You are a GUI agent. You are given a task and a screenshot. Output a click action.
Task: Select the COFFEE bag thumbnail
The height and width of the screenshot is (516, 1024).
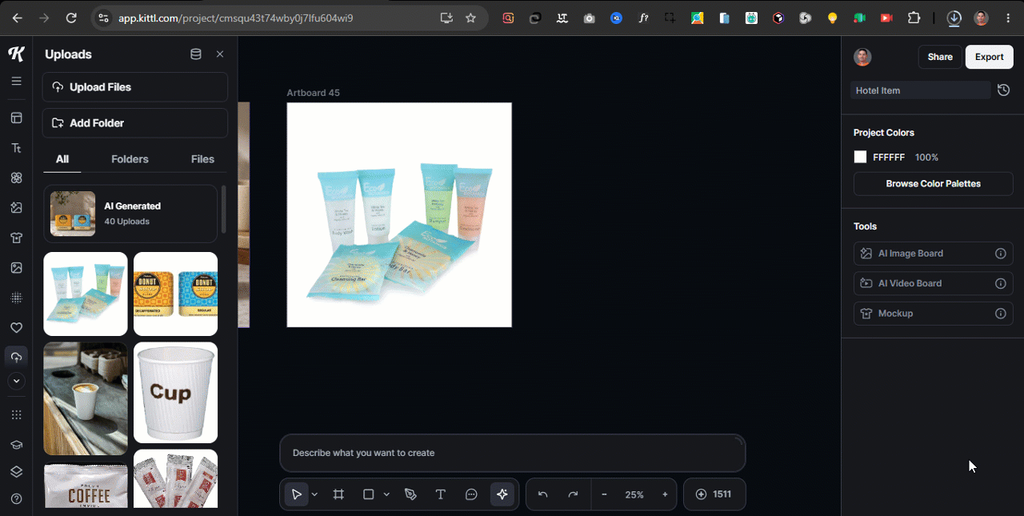point(86,487)
